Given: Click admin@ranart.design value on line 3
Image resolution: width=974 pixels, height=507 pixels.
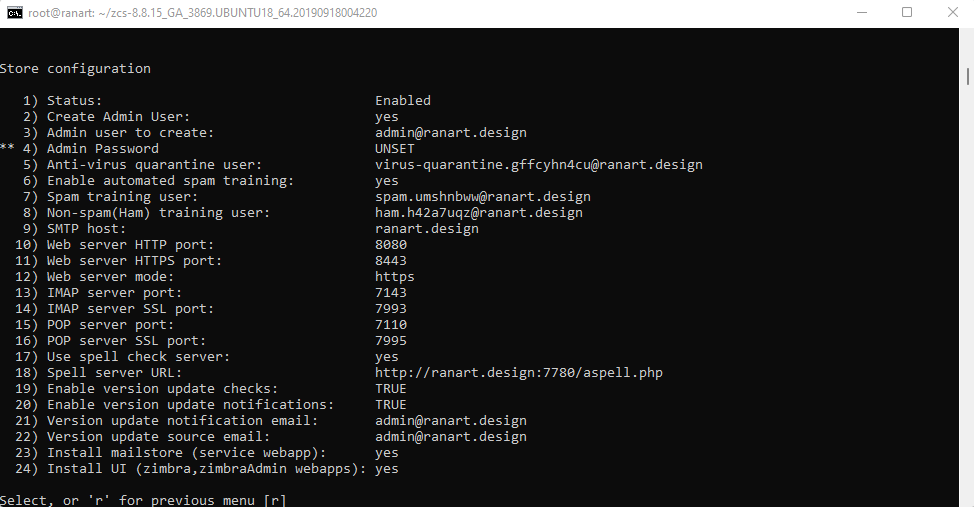Looking at the screenshot, I should point(450,133).
